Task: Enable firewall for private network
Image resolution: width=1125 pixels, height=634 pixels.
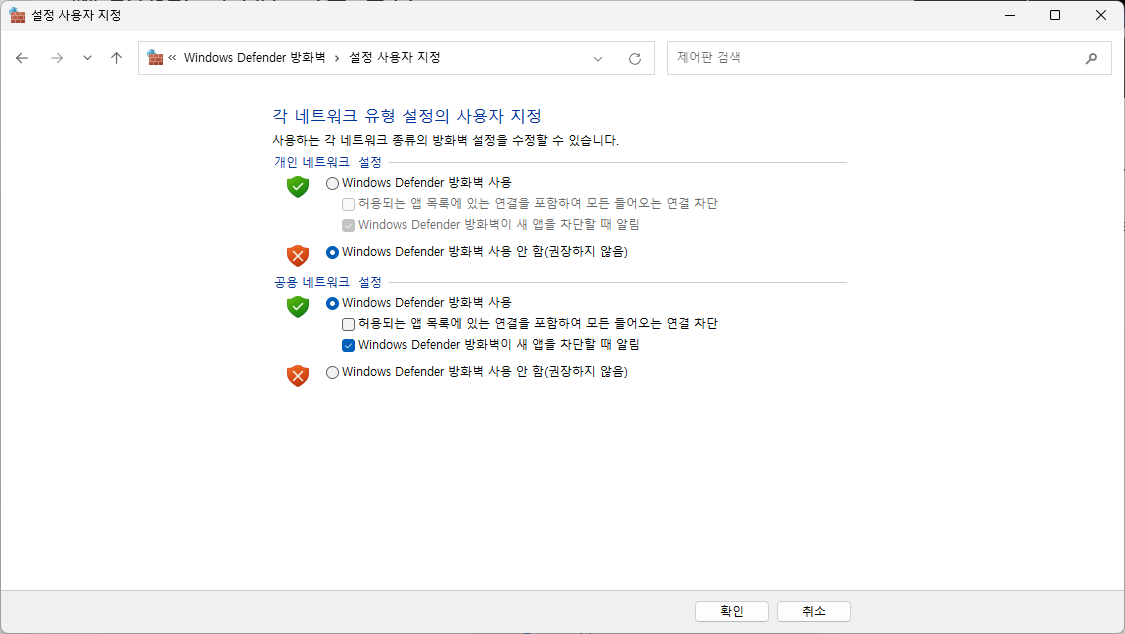Action: (x=332, y=184)
